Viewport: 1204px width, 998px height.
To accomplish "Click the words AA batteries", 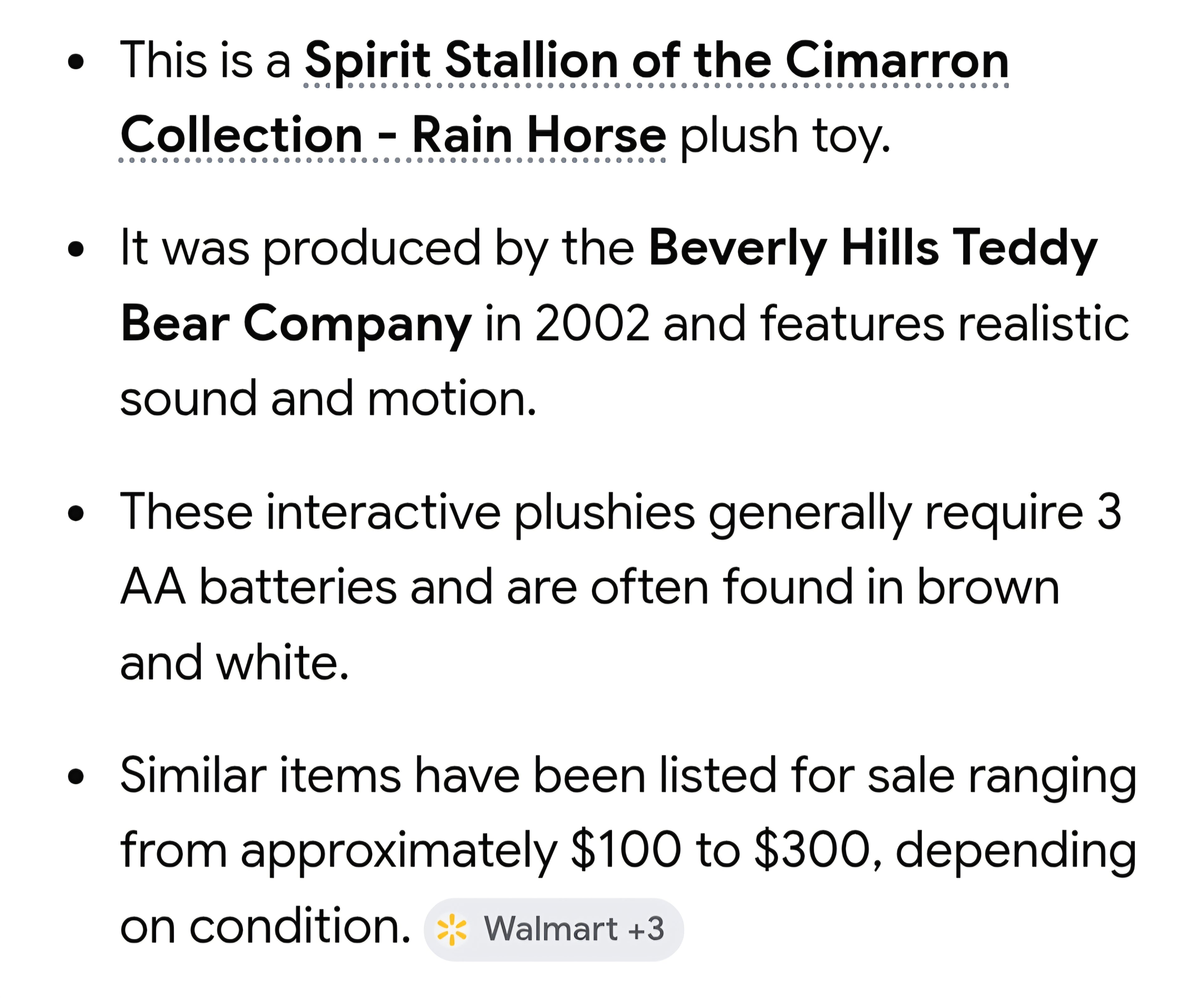I will 259,587.
